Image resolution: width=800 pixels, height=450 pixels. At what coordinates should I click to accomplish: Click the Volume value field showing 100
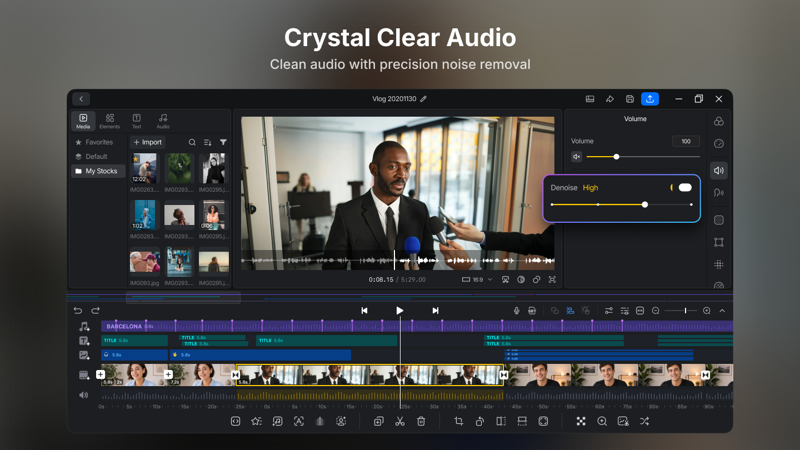click(x=686, y=141)
